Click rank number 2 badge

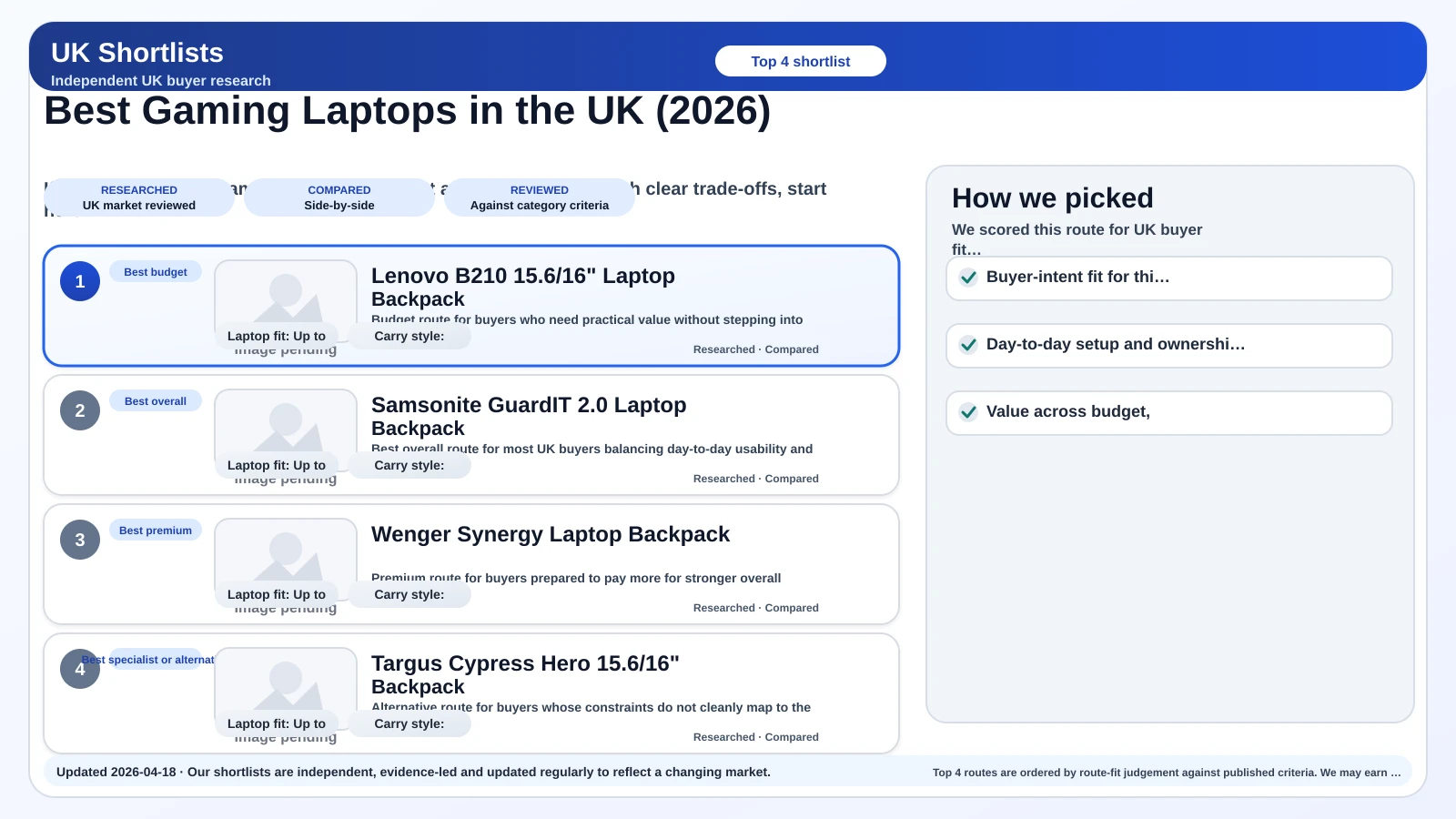click(x=80, y=410)
